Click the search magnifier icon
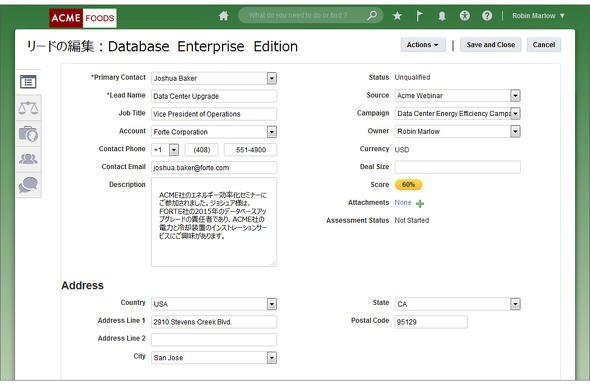The height and width of the screenshot is (385, 590). [x=372, y=15]
